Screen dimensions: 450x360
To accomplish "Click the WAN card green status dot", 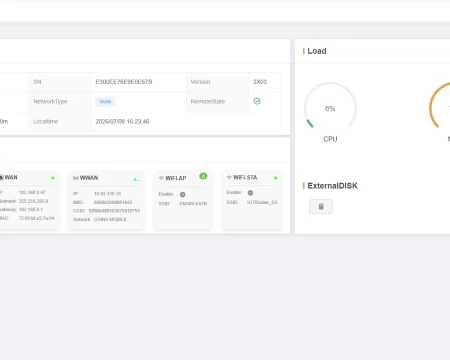I will [x=53, y=178].
